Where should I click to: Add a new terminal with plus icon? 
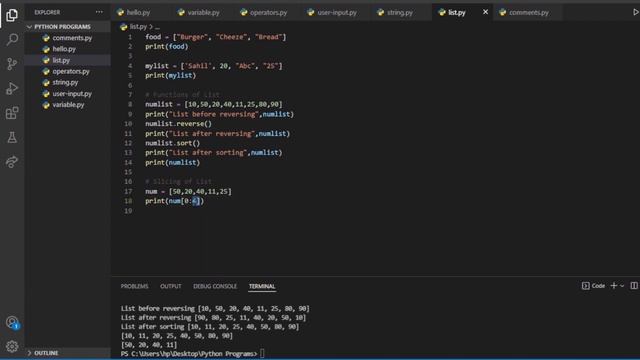[x=613, y=286]
